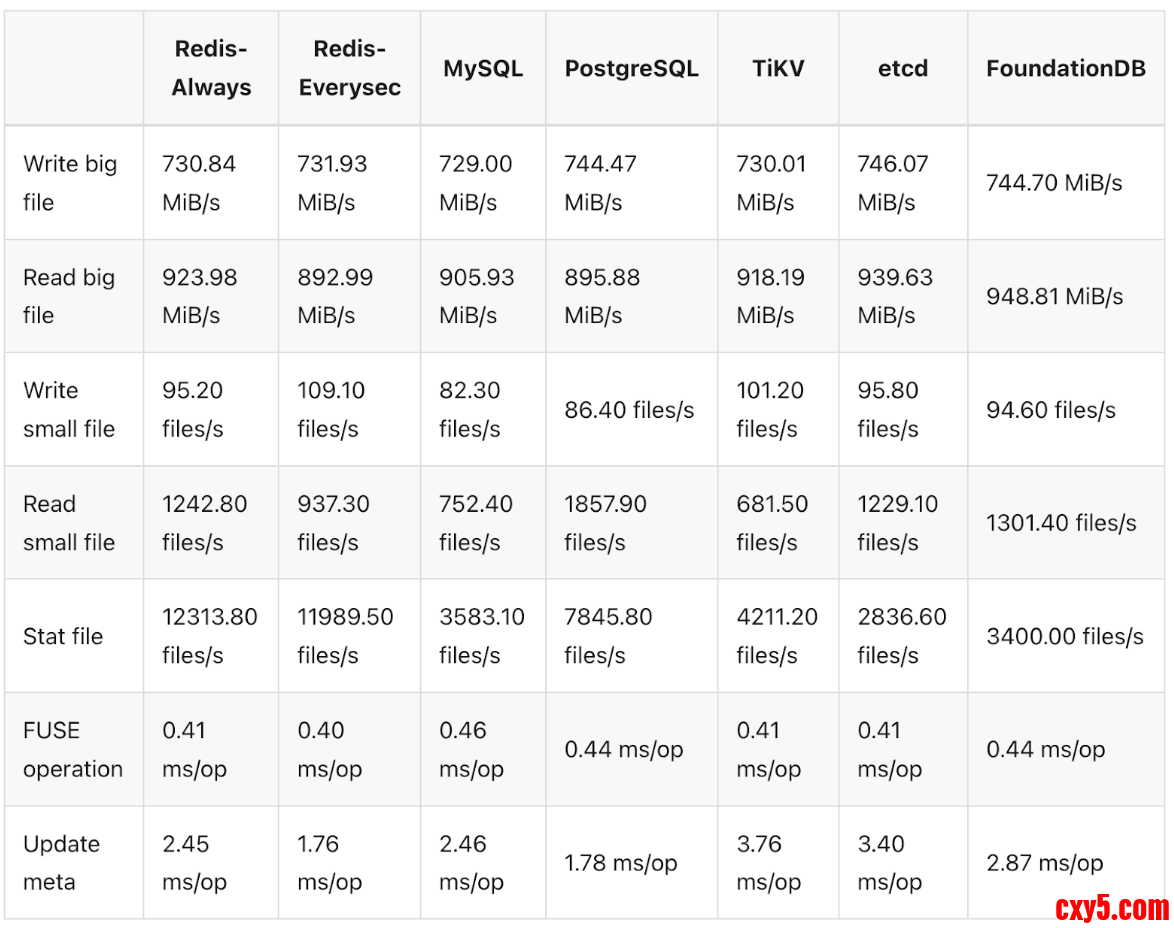Click the TiKV column header
Image resolution: width=1174 pixels, height=928 pixels.
778,68
